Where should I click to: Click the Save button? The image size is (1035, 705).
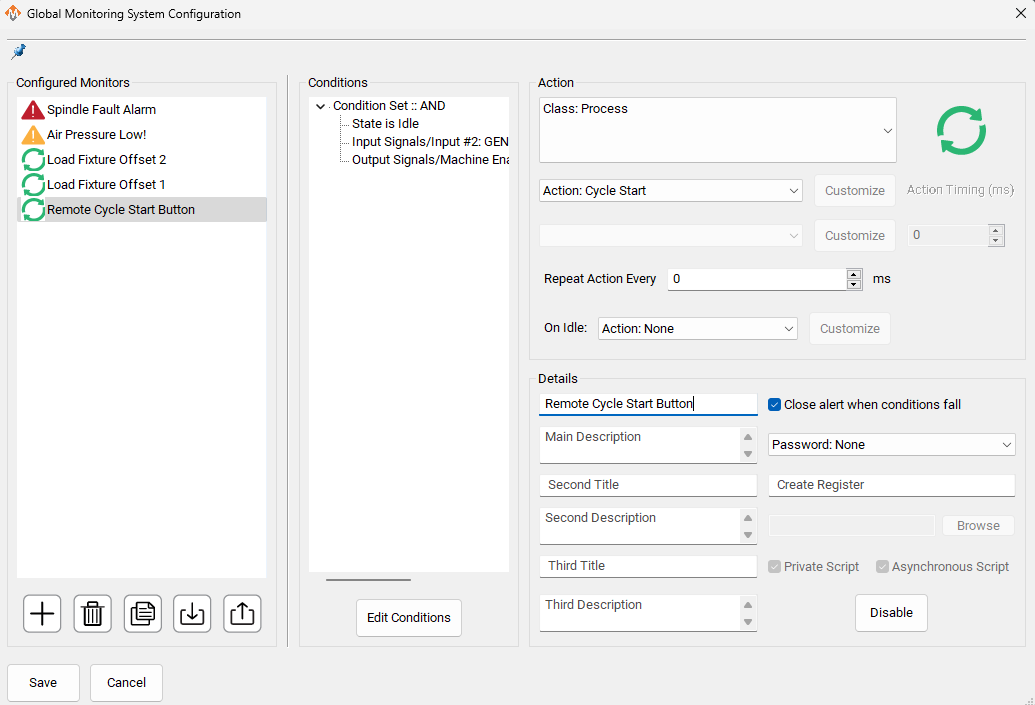[43, 683]
